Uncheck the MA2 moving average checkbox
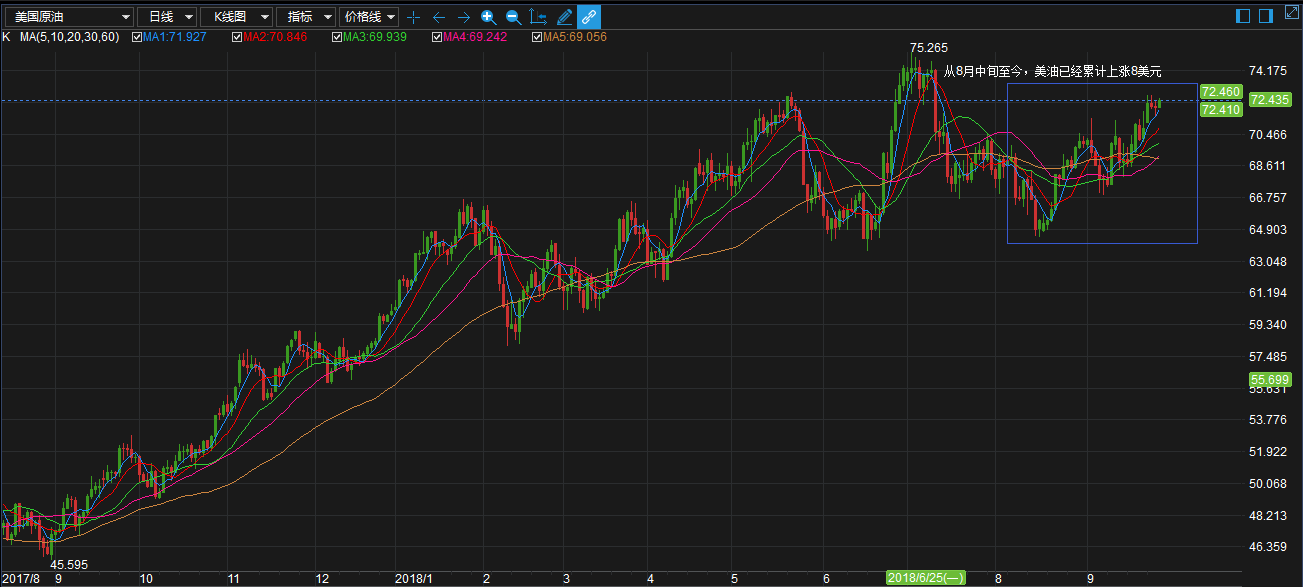The width and height of the screenshot is (1303, 587). 237,37
